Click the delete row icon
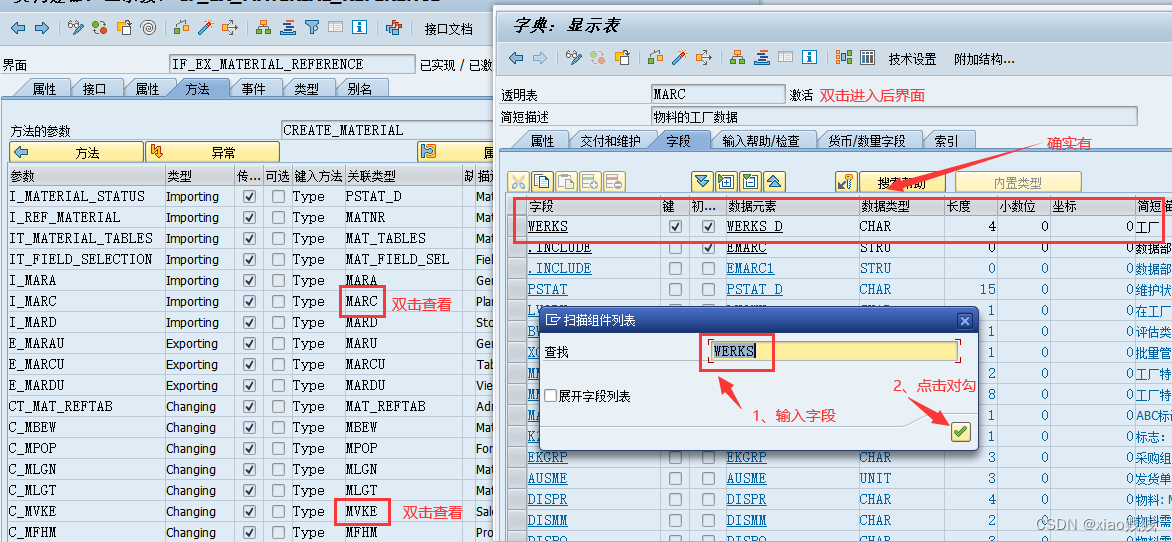 pyautogui.click(x=614, y=182)
